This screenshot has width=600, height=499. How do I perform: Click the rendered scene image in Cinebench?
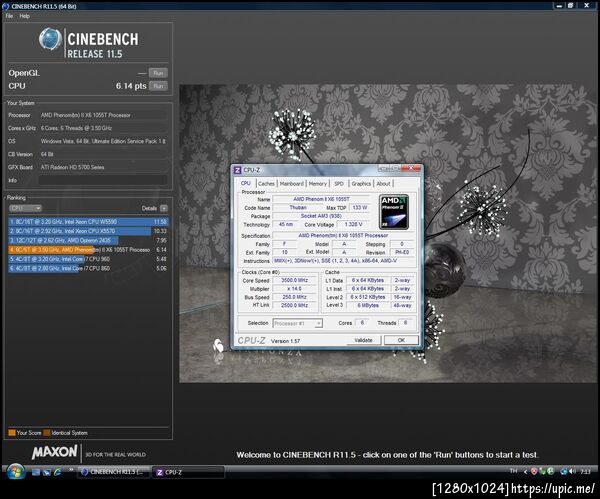coord(389,233)
